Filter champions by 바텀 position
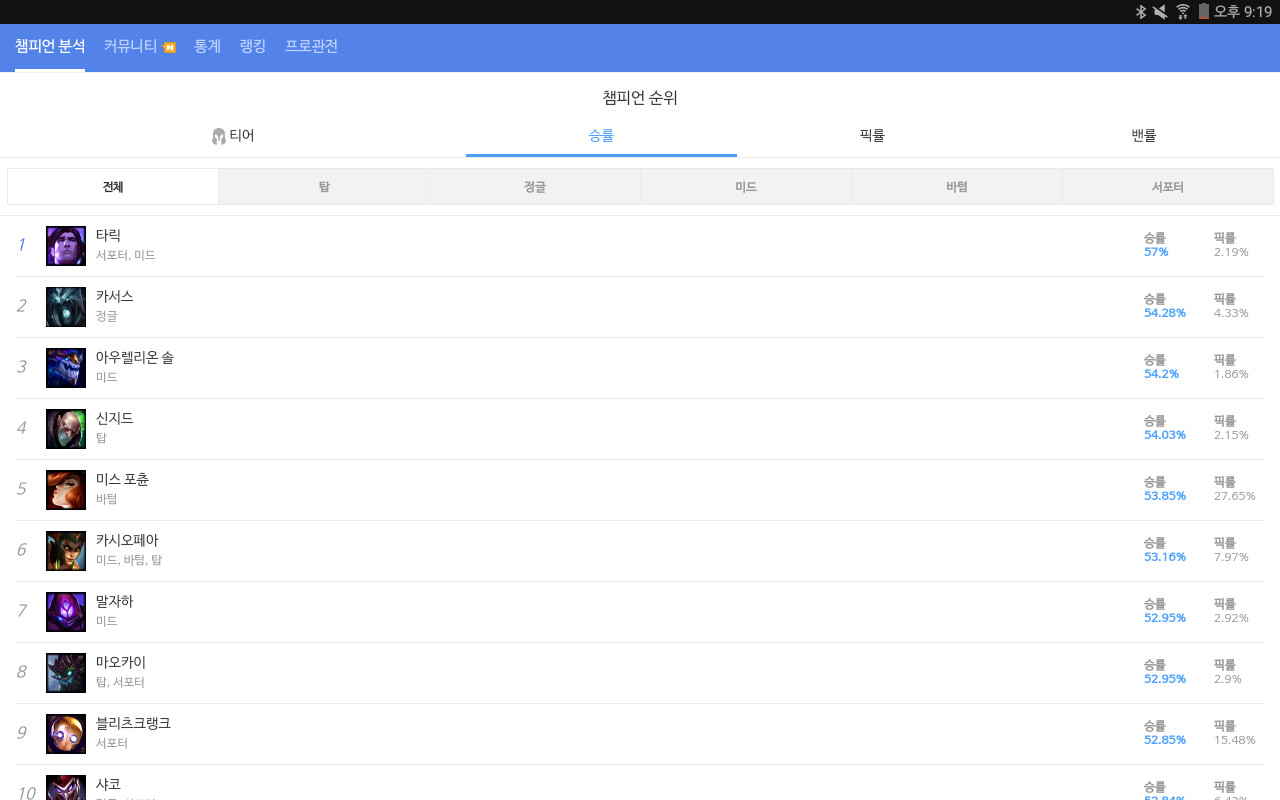Image resolution: width=1280 pixels, height=800 pixels. click(957, 187)
